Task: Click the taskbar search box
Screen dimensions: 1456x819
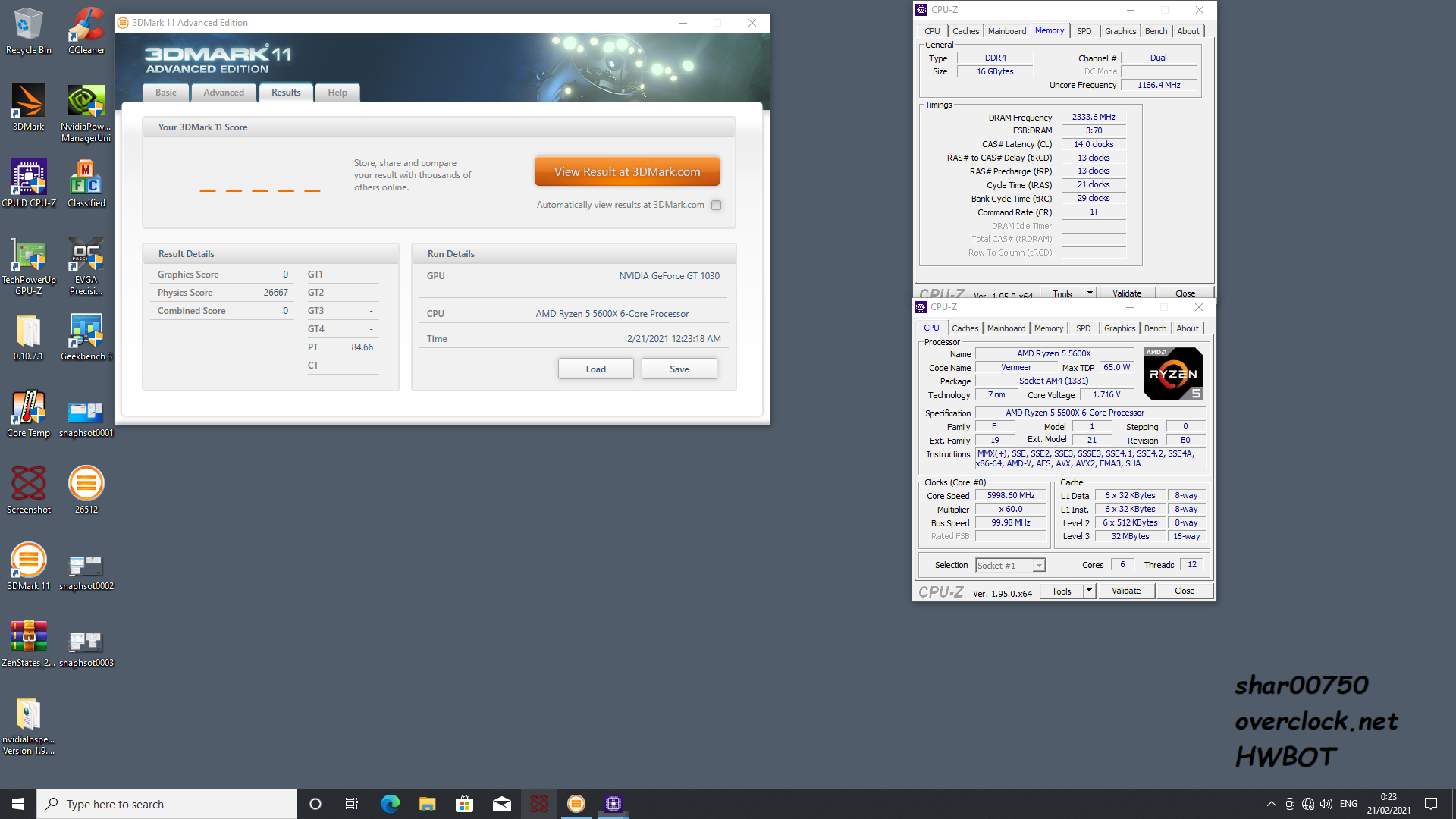Action: point(167,804)
